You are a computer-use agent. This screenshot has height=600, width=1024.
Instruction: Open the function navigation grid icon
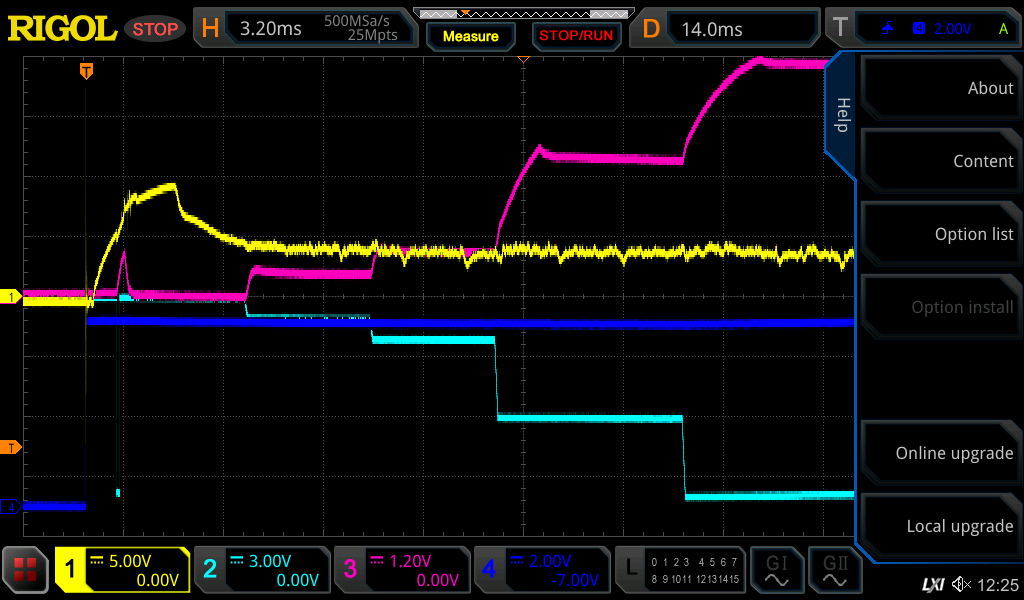pyautogui.click(x=26, y=570)
